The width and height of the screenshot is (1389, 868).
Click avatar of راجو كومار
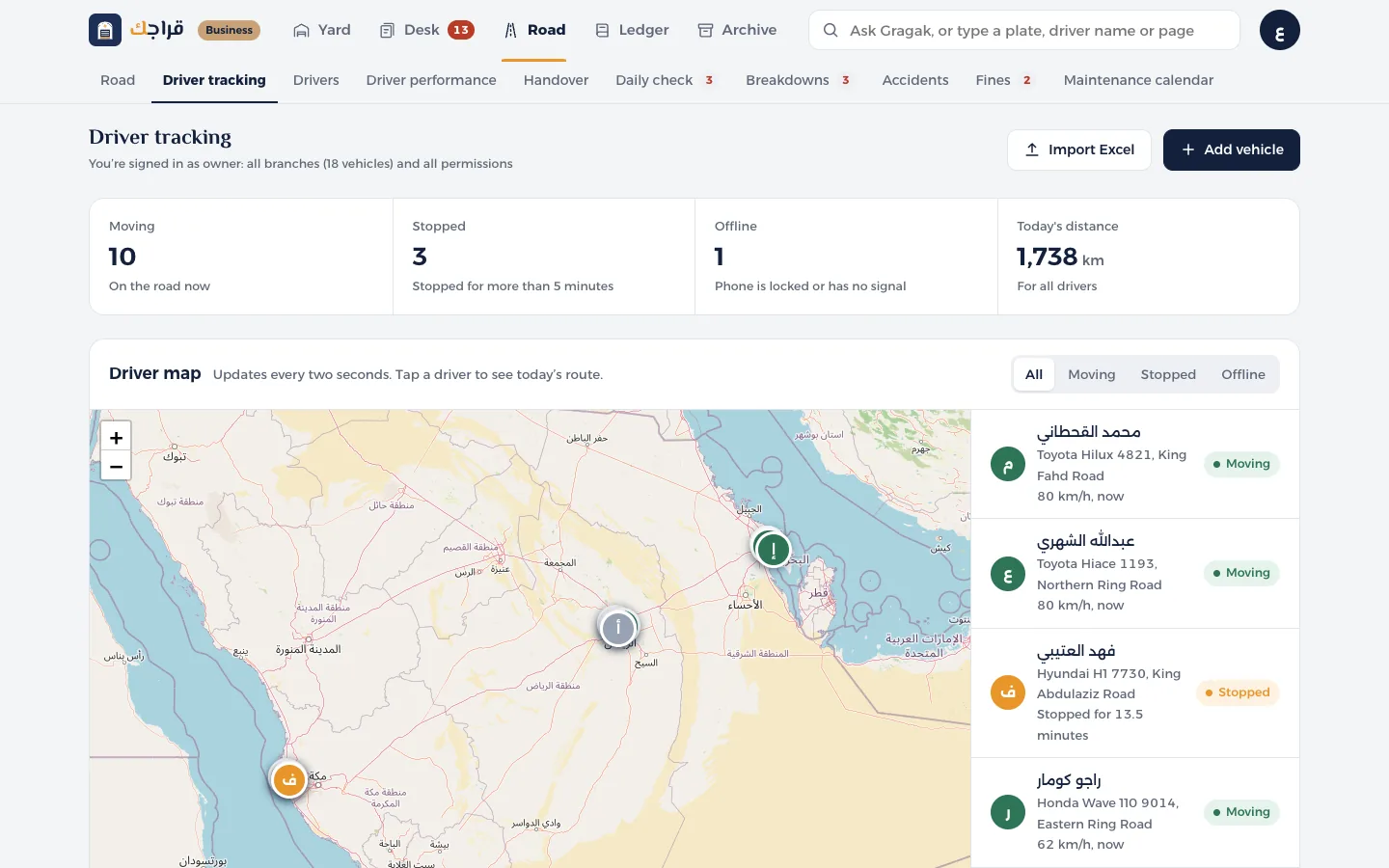[1008, 812]
